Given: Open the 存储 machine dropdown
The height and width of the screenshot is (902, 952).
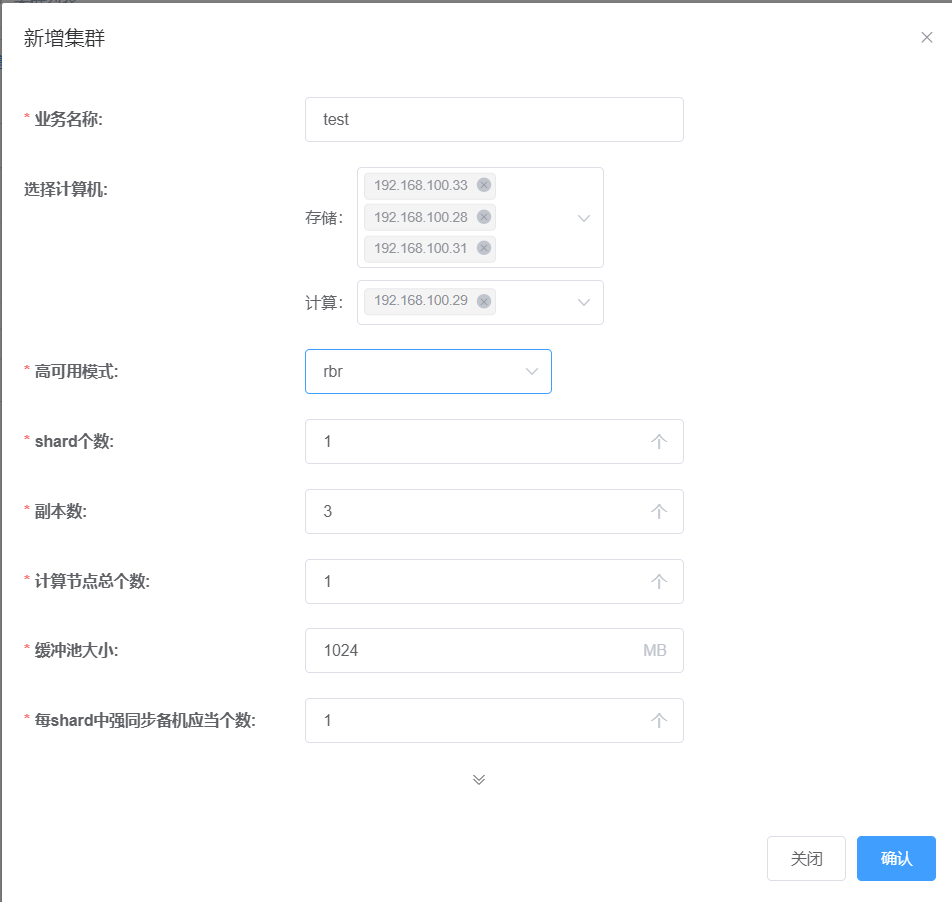Looking at the screenshot, I should [x=584, y=218].
